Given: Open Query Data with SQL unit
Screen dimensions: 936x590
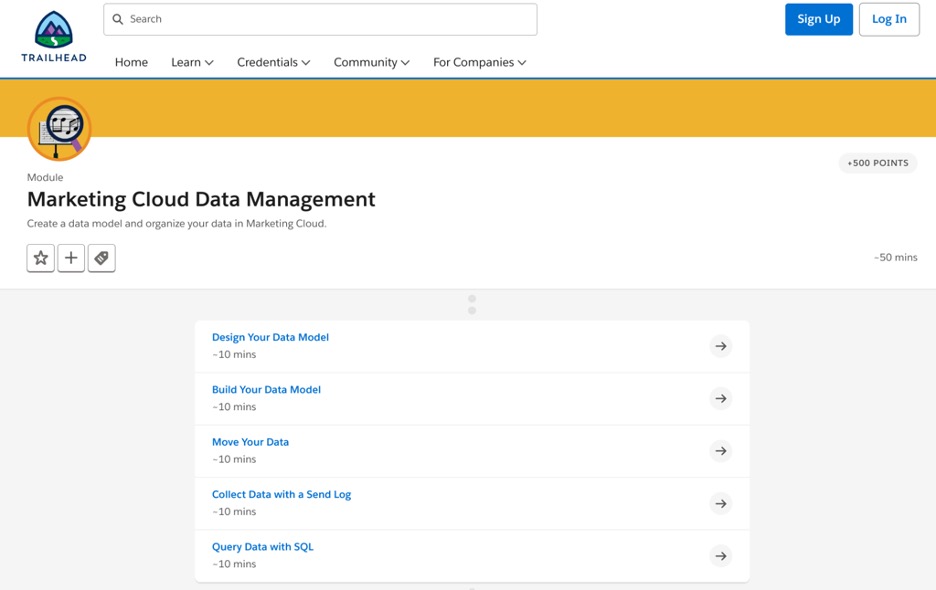Looking at the screenshot, I should click(x=263, y=547).
